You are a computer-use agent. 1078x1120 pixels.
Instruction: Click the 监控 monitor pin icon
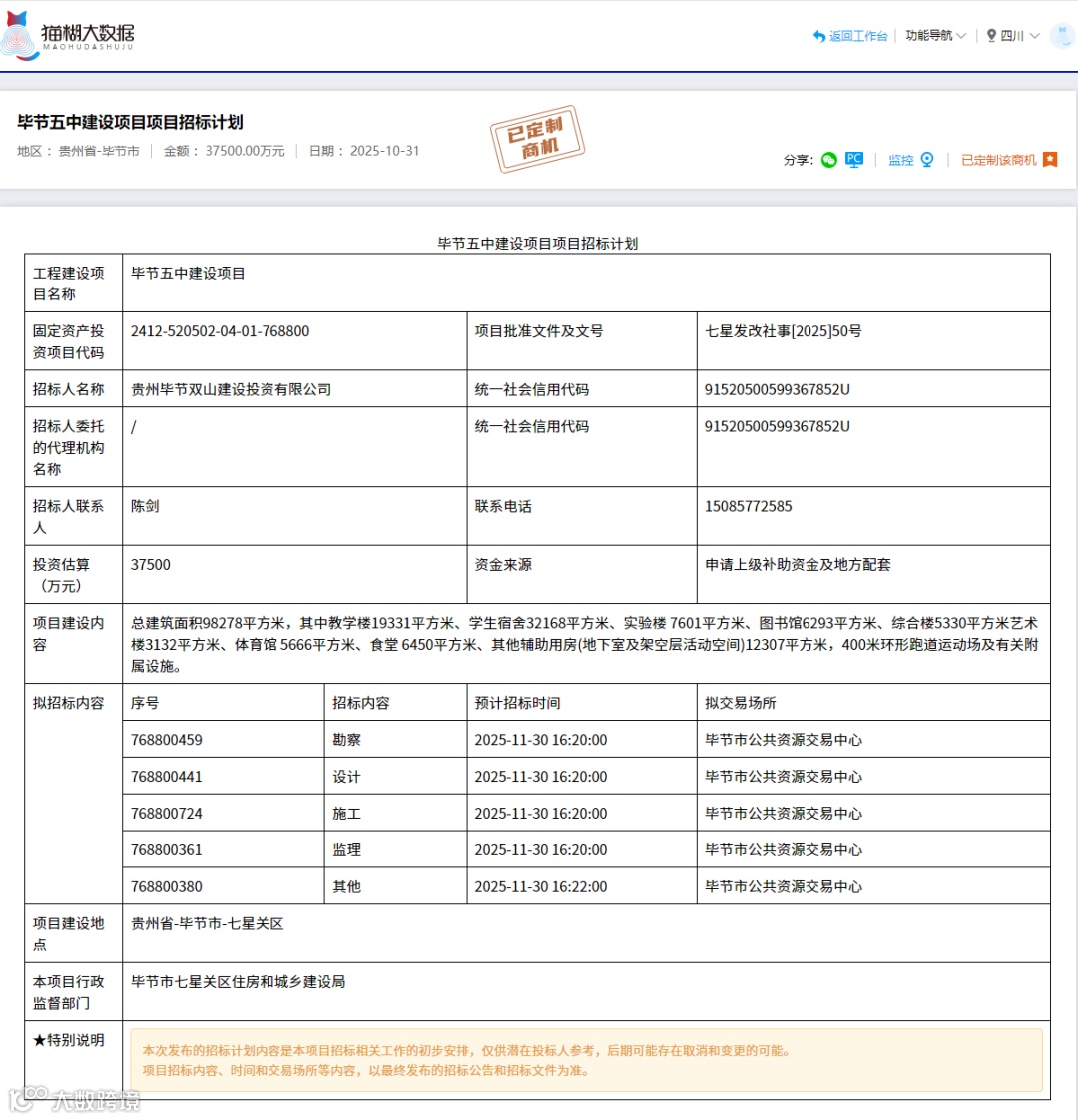(927, 160)
